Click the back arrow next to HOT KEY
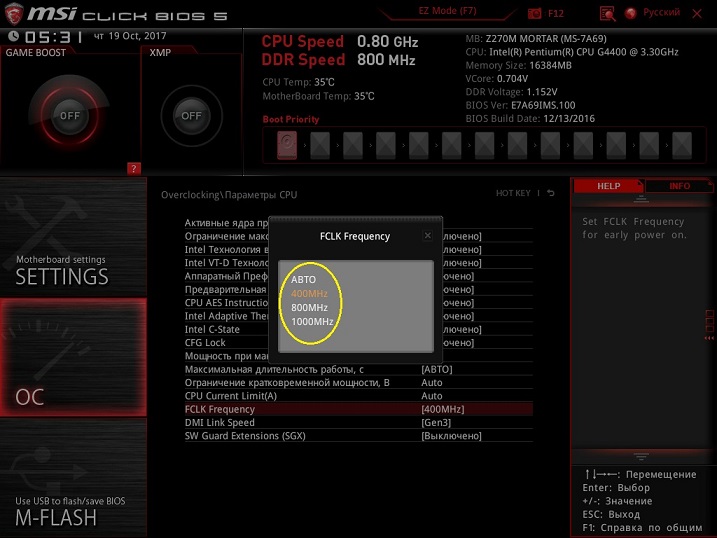The height and width of the screenshot is (538, 717). click(550, 194)
